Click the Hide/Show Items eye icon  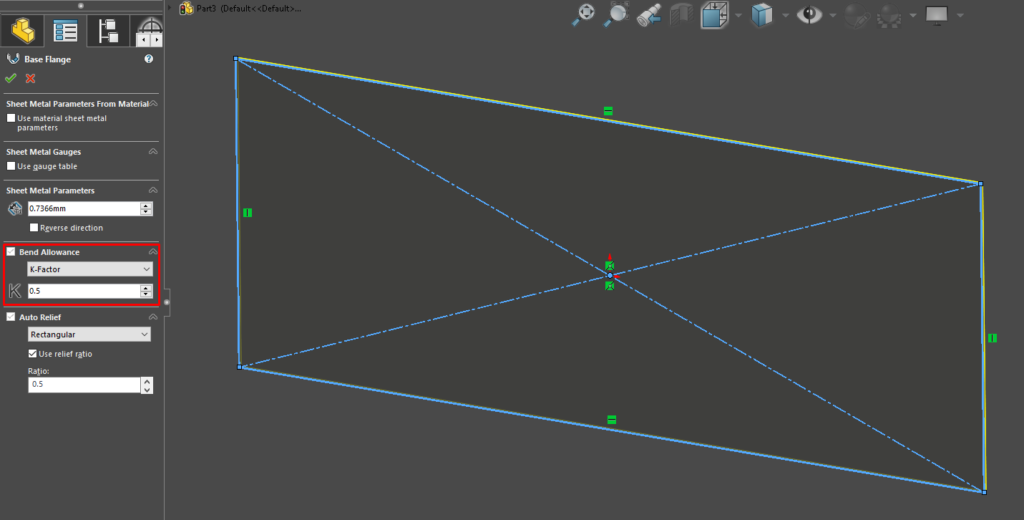tap(809, 15)
